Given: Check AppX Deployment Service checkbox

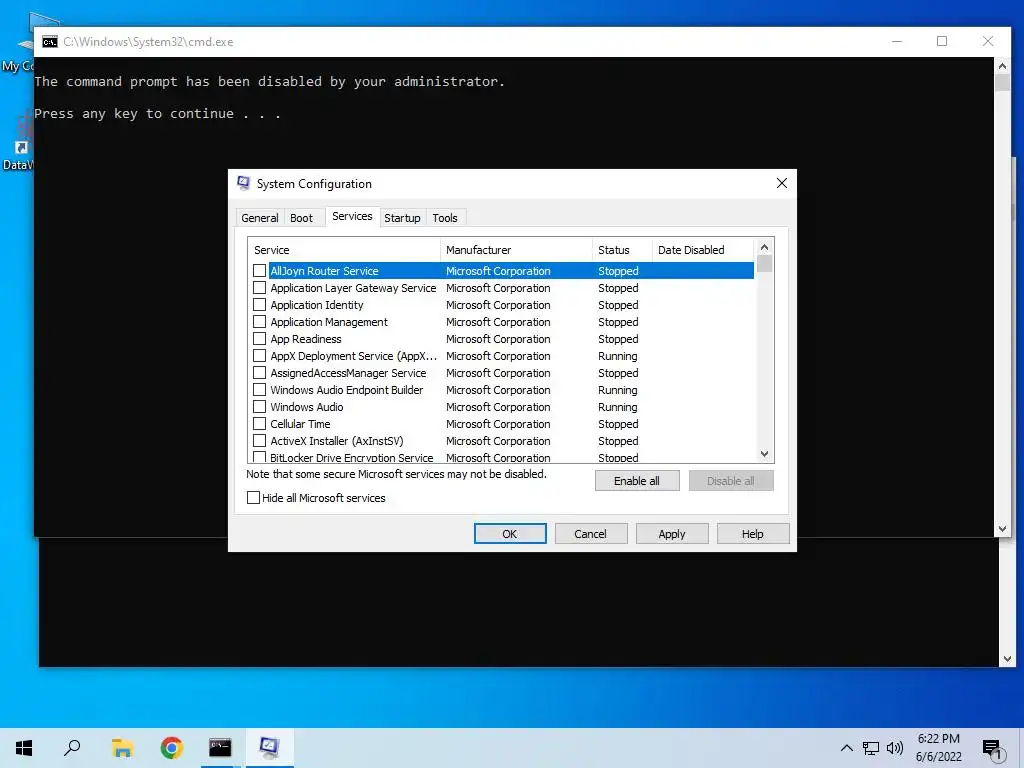Looking at the screenshot, I should [259, 355].
